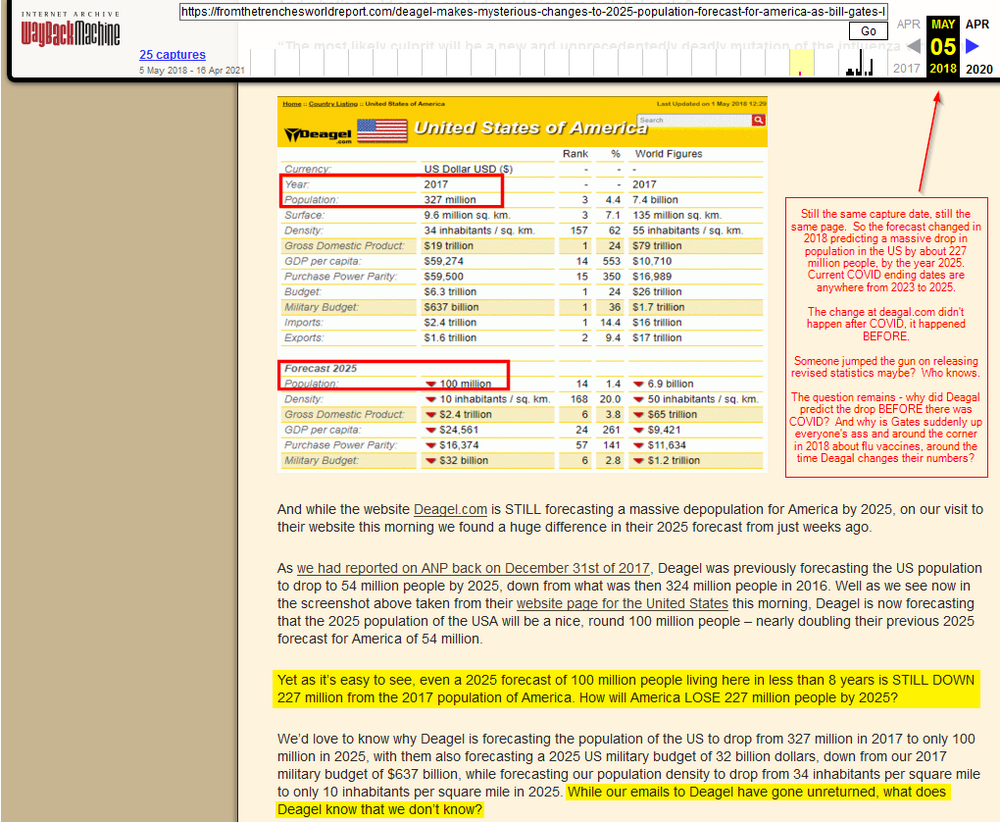The height and width of the screenshot is (822, 1000).
Task: Go to previous capture arrow
Action: pyautogui.click(x=913, y=46)
